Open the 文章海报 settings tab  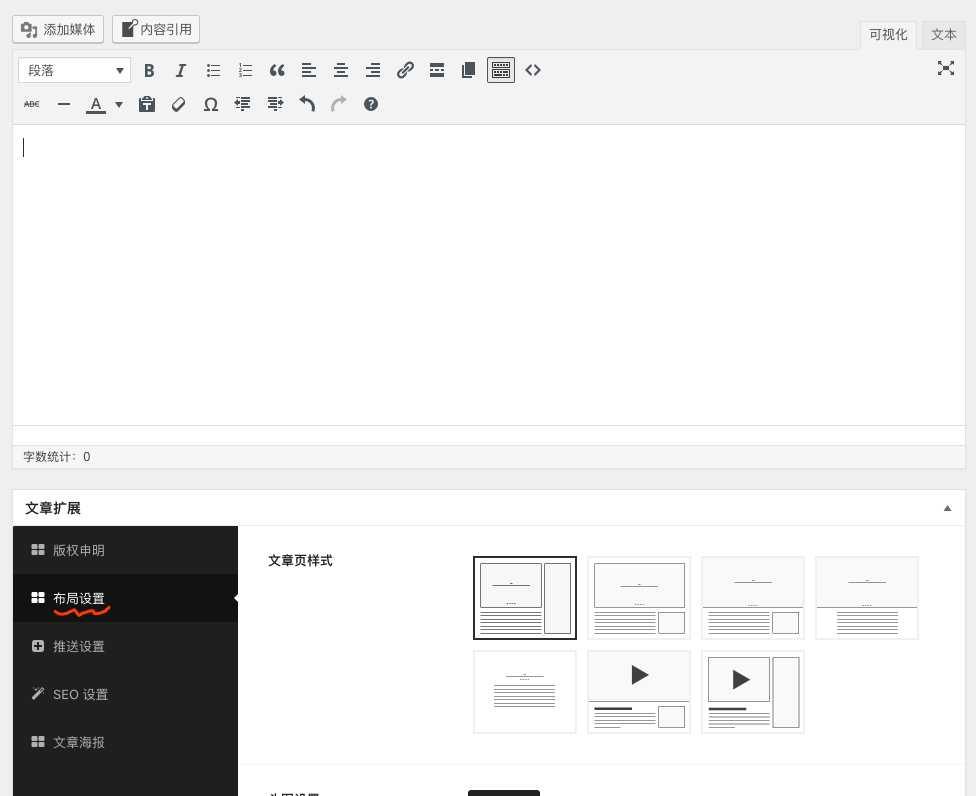125,742
